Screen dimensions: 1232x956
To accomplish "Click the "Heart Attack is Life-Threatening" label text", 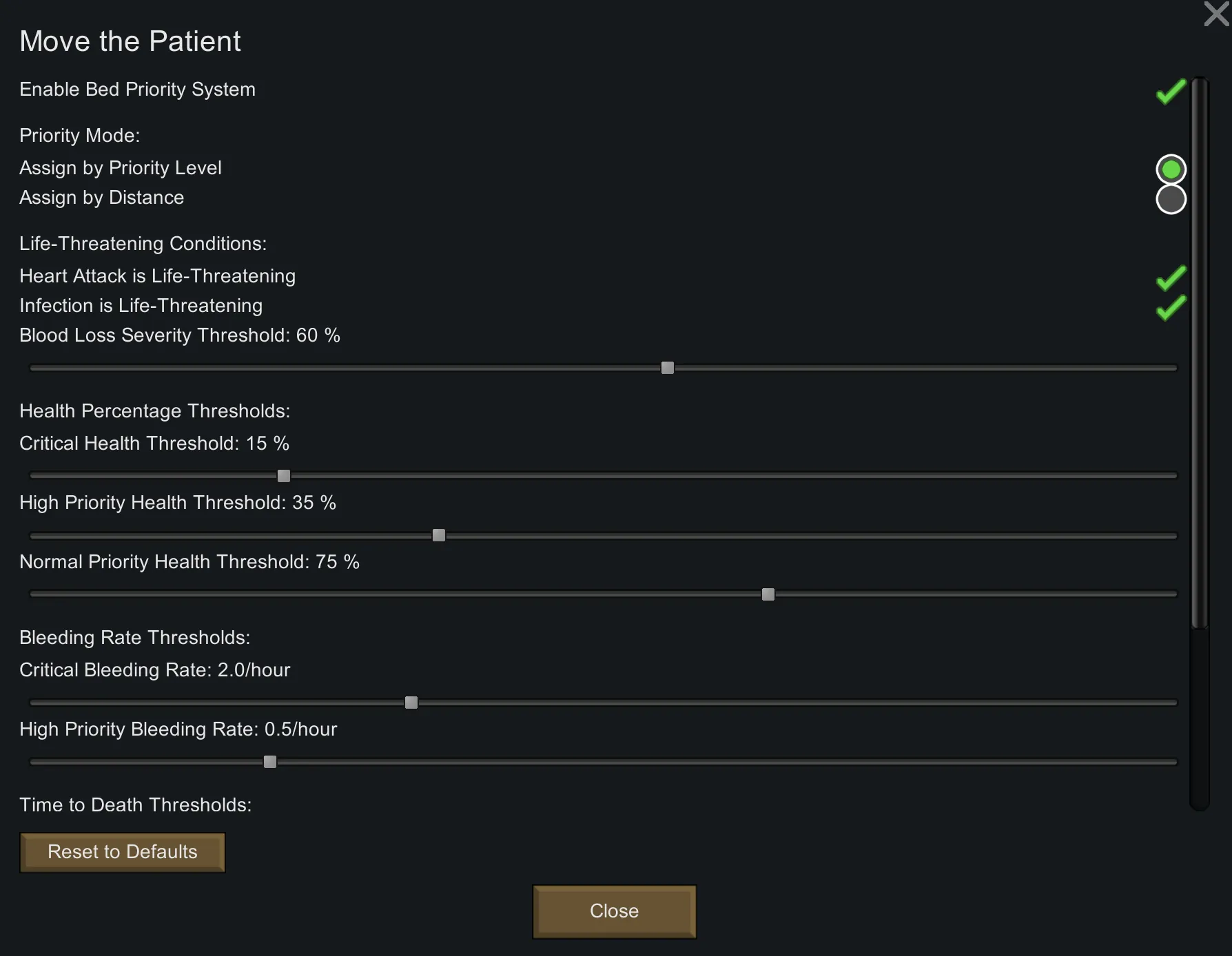I will (157, 276).
